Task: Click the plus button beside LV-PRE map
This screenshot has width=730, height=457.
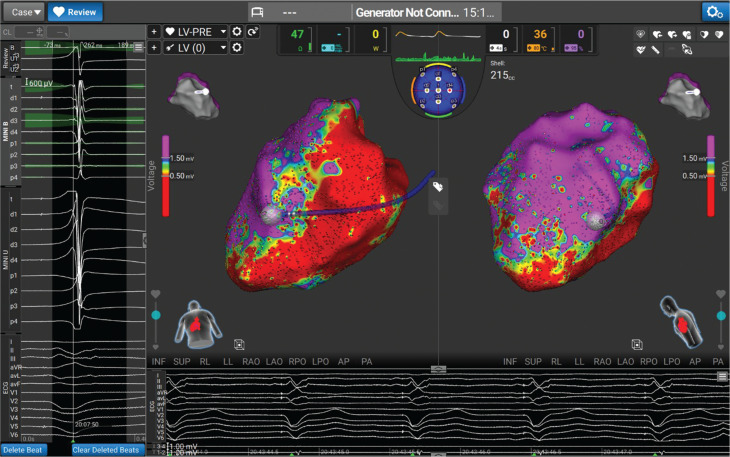Action: coord(154,32)
